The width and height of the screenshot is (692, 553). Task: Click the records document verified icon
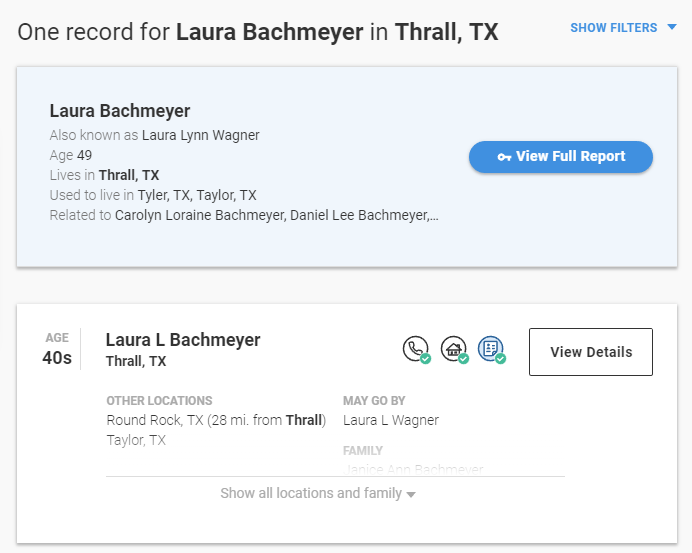[492, 350]
